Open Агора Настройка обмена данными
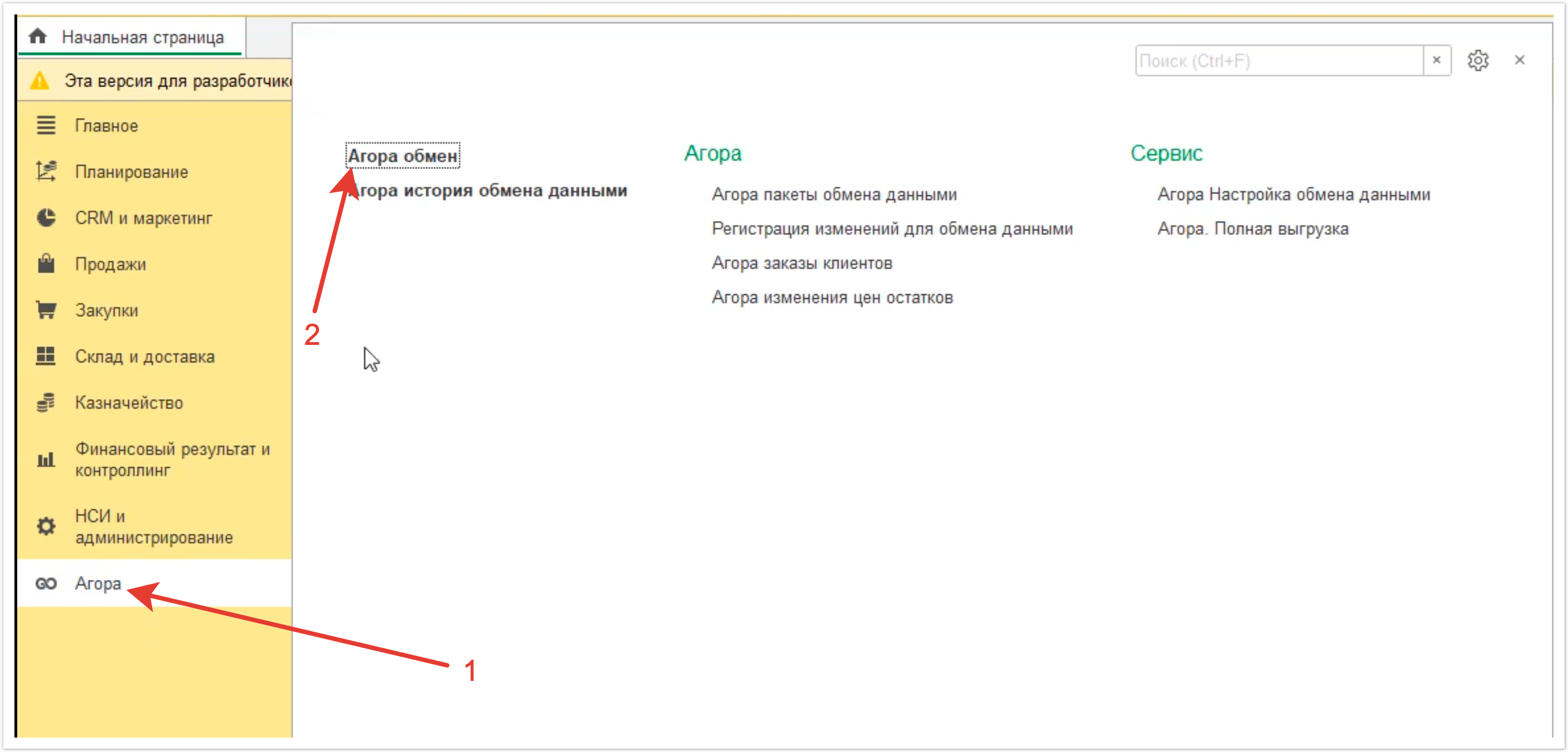The height and width of the screenshot is (752, 1568). click(x=1294, y=194)
